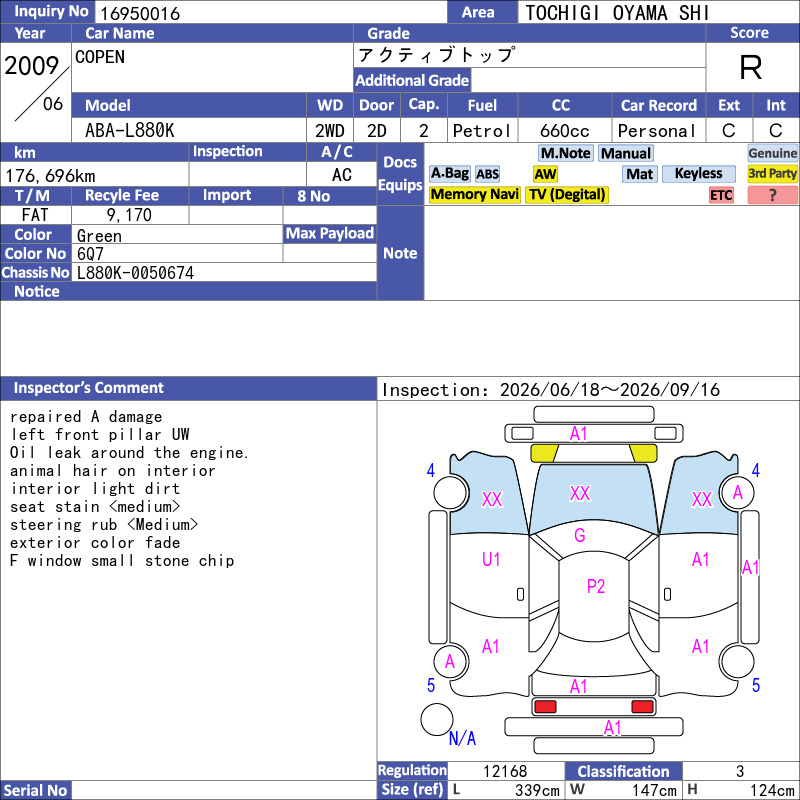The height and width of the screenshot is (800, 800).
Task: Click the ABS equipment badge
Action: (x=487, y=174)
